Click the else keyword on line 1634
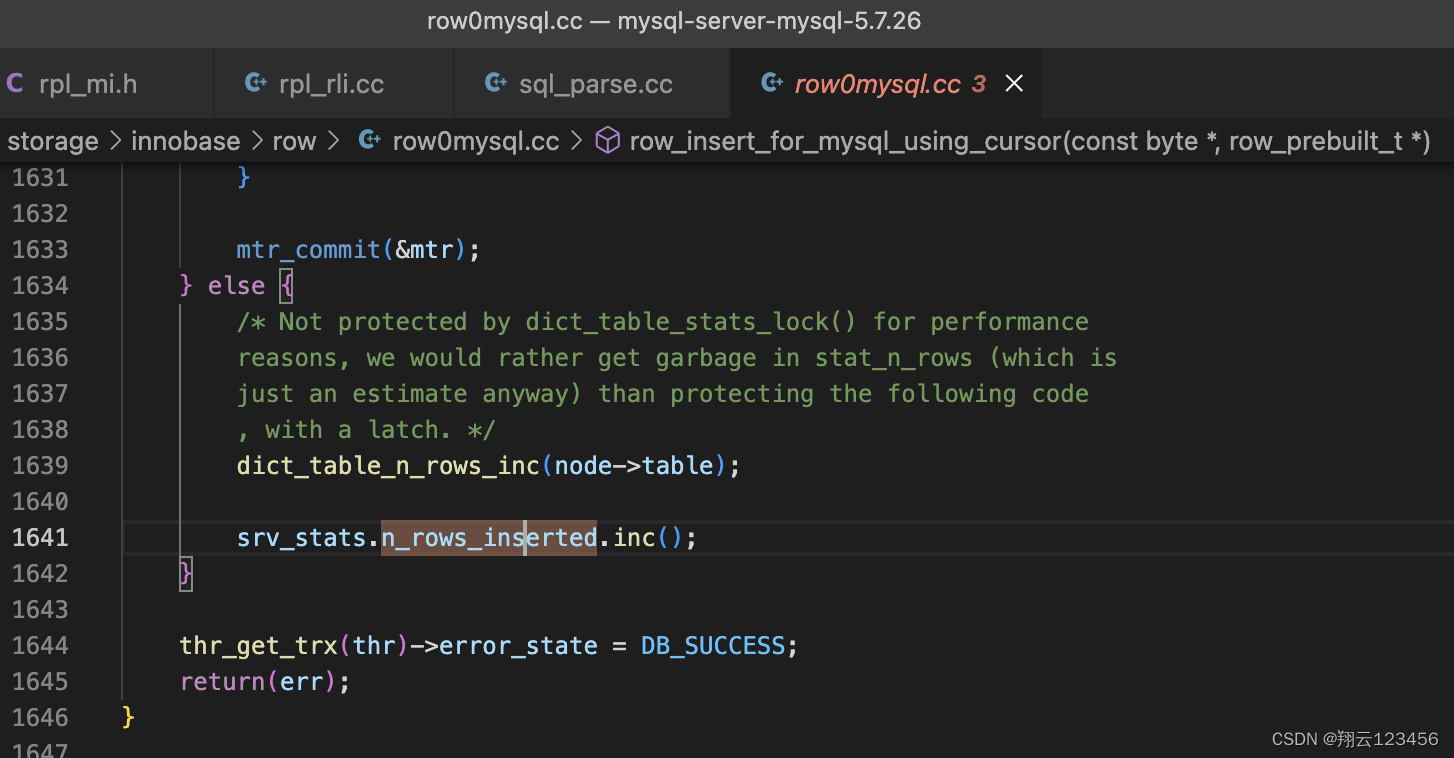Image resolution: width=1454 pixels, height=758 pixels. click(x=237, y=285)
